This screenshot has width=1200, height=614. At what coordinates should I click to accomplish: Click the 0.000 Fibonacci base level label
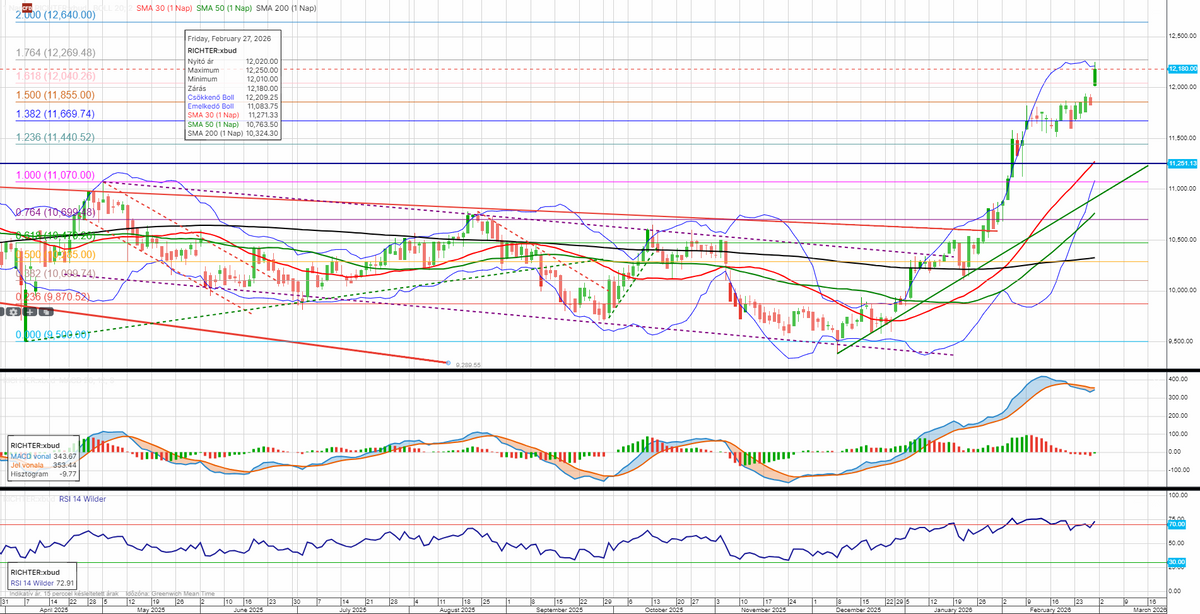click(x=54, y=335)
